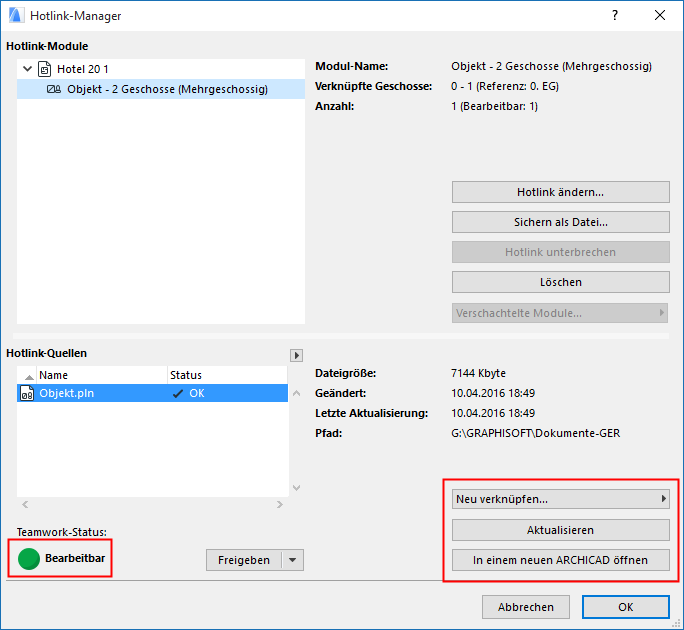Click the Hotlink unterbrechen button

(x=561, y=252)
